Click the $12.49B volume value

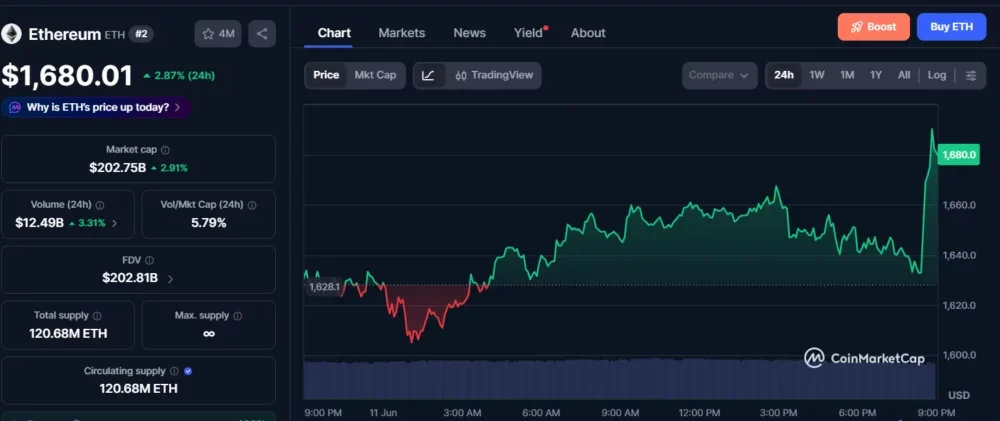pyautogui.click(x=40, y=223)
